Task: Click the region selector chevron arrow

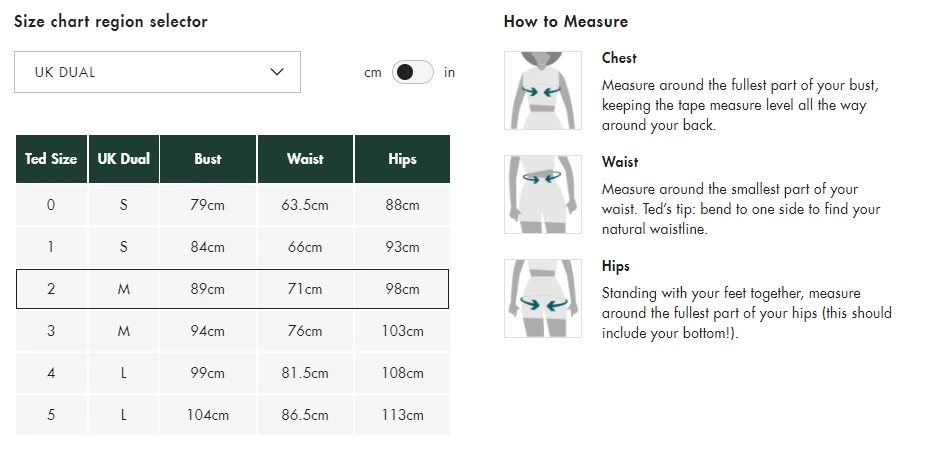Action: [278, 72]
